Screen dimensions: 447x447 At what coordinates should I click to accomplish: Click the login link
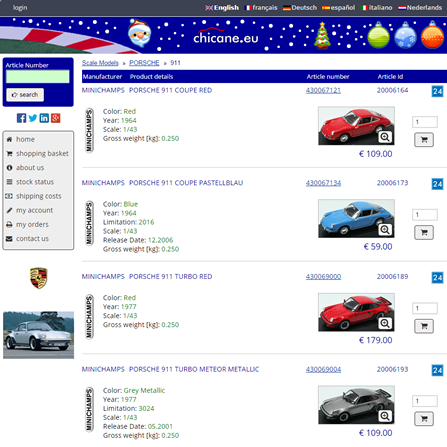[20, 7]
